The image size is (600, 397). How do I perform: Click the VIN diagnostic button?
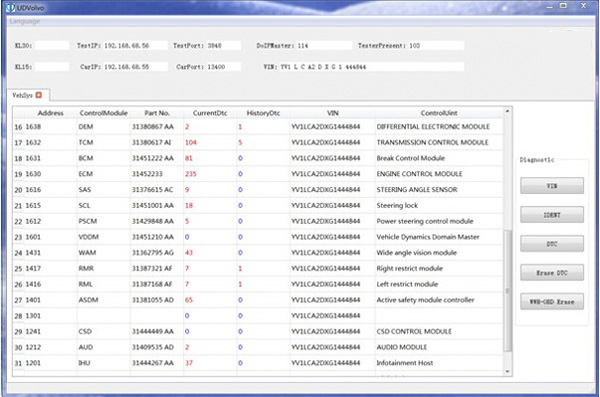coord(552,186)
